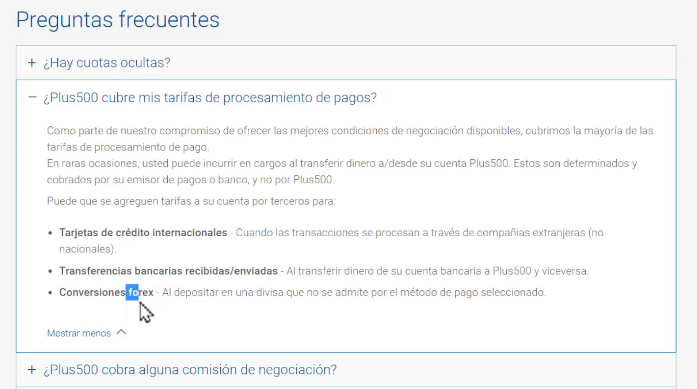Click the sentence "Puede que se agreguen tarifas"
The image size is (697, 389).
[x=191, y=201]
